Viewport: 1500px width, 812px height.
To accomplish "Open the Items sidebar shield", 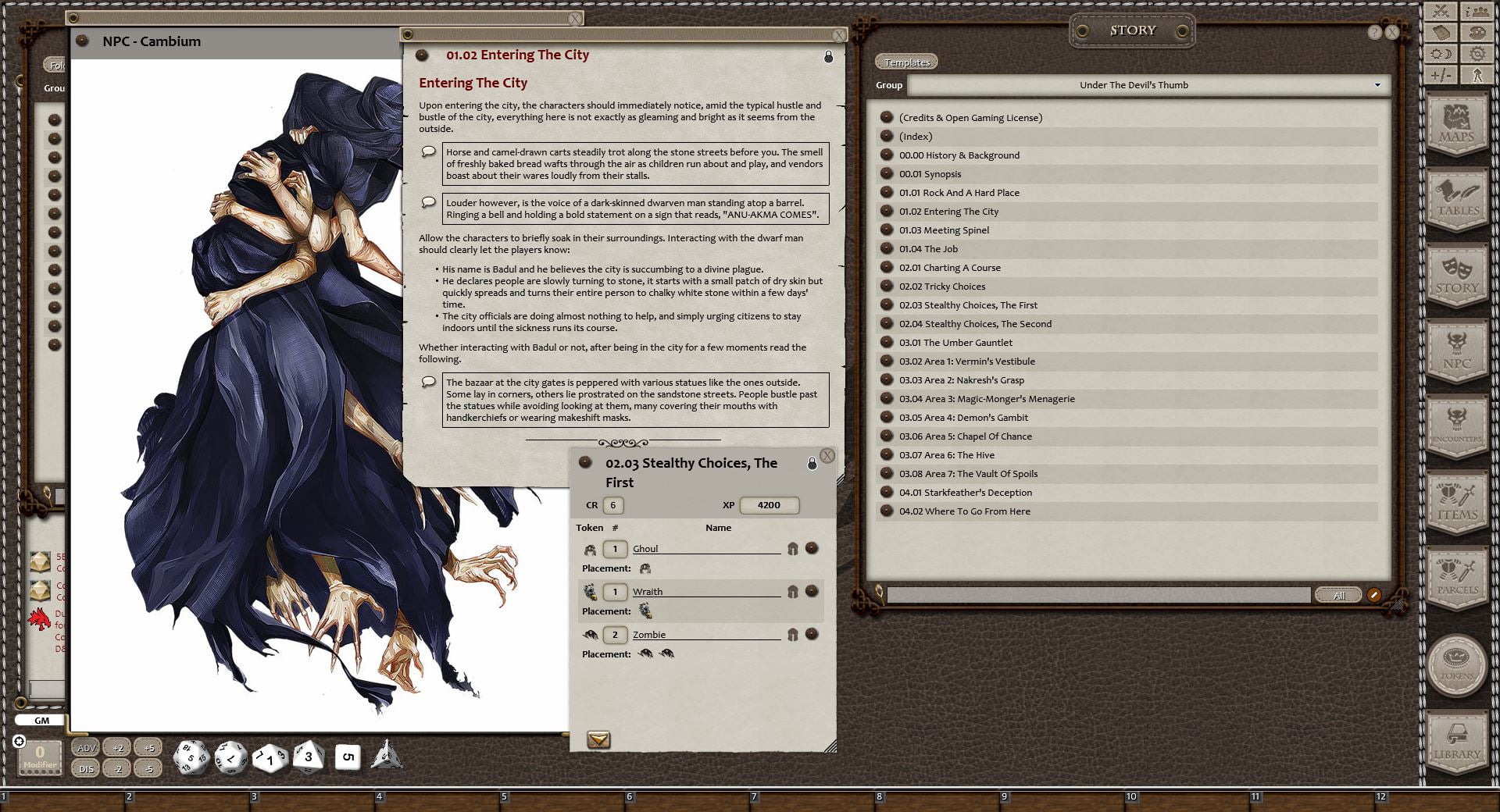I will point(1457,503).
